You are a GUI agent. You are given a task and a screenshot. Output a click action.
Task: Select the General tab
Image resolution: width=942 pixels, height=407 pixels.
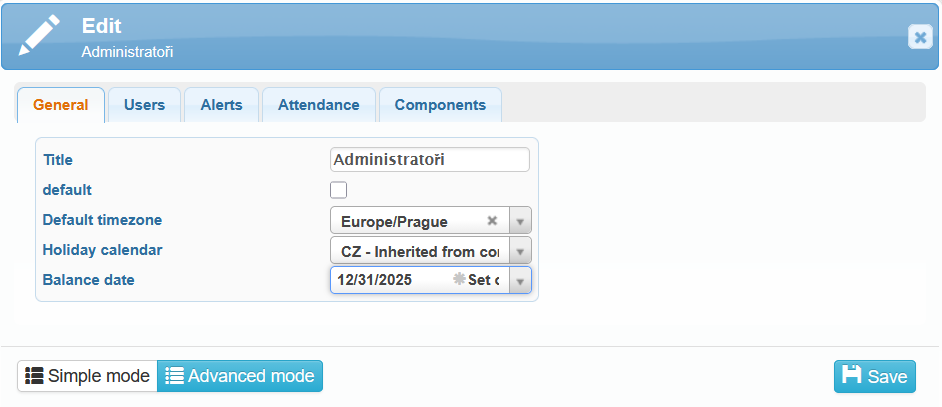click(x=61, y=105)
